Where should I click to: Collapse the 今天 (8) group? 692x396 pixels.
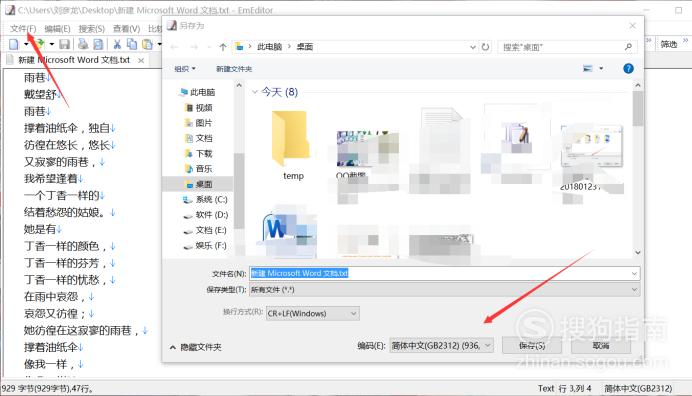(255, 92)
